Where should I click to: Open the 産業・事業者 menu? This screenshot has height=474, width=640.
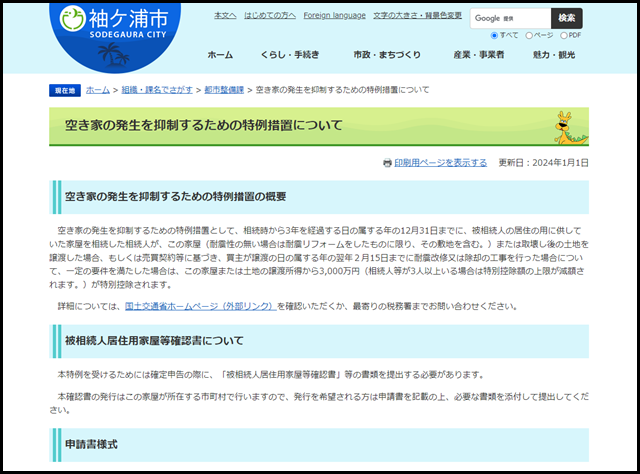pyautogui.click(x=479, y=55)
